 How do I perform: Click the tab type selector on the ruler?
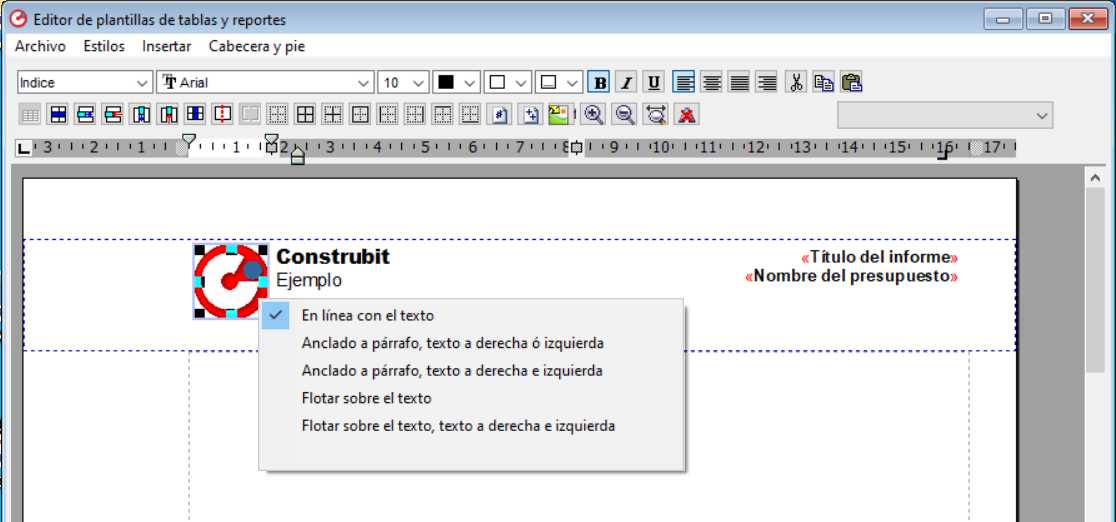[x=24, y=148]
